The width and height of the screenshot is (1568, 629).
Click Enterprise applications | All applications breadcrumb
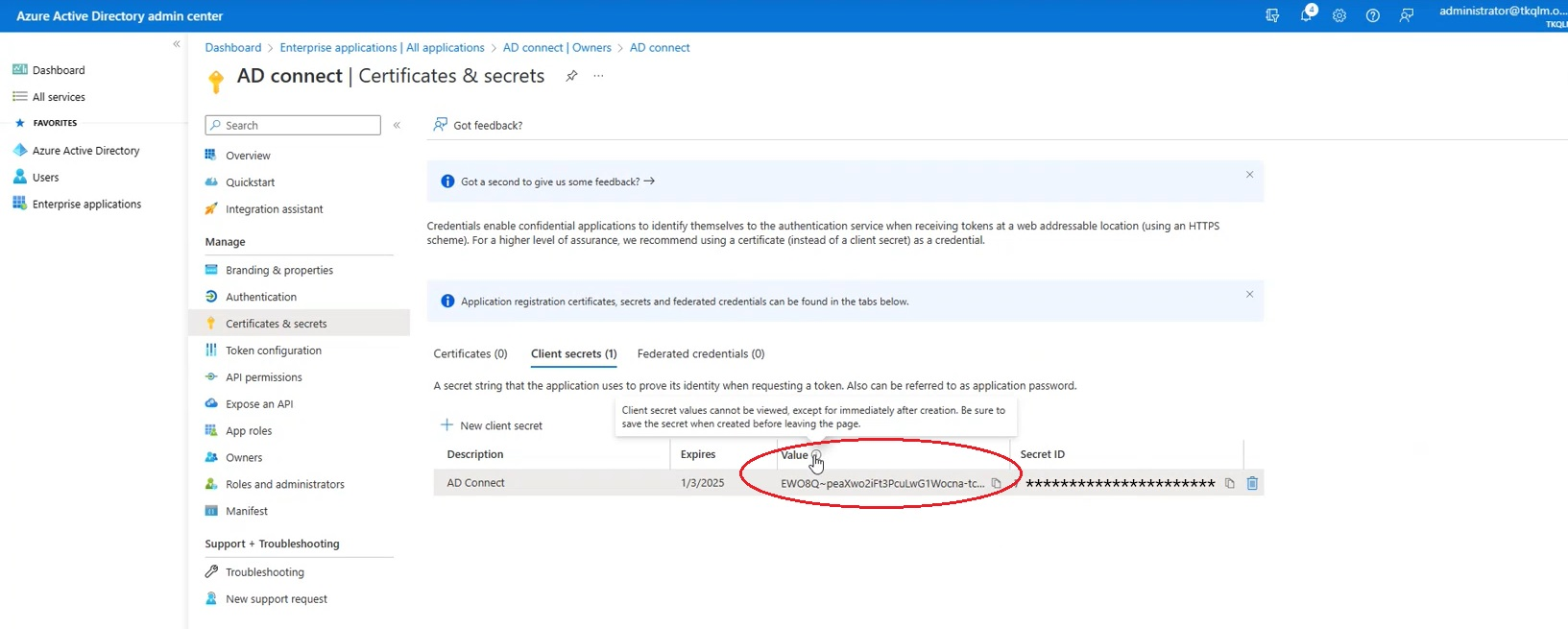point(382,47)
